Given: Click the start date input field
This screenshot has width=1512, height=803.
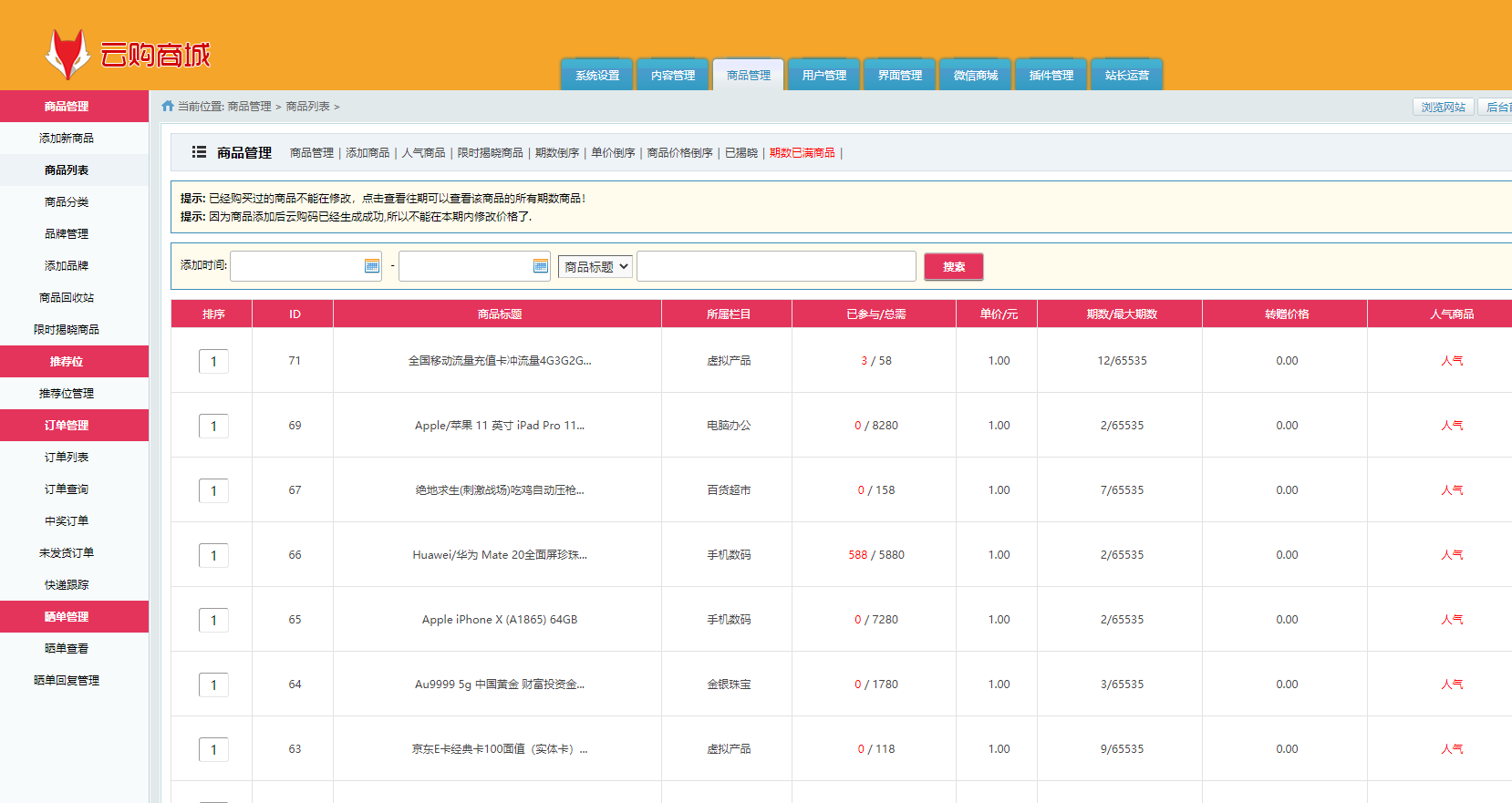Looking at the screenshot, I should [x=306, y=266].
